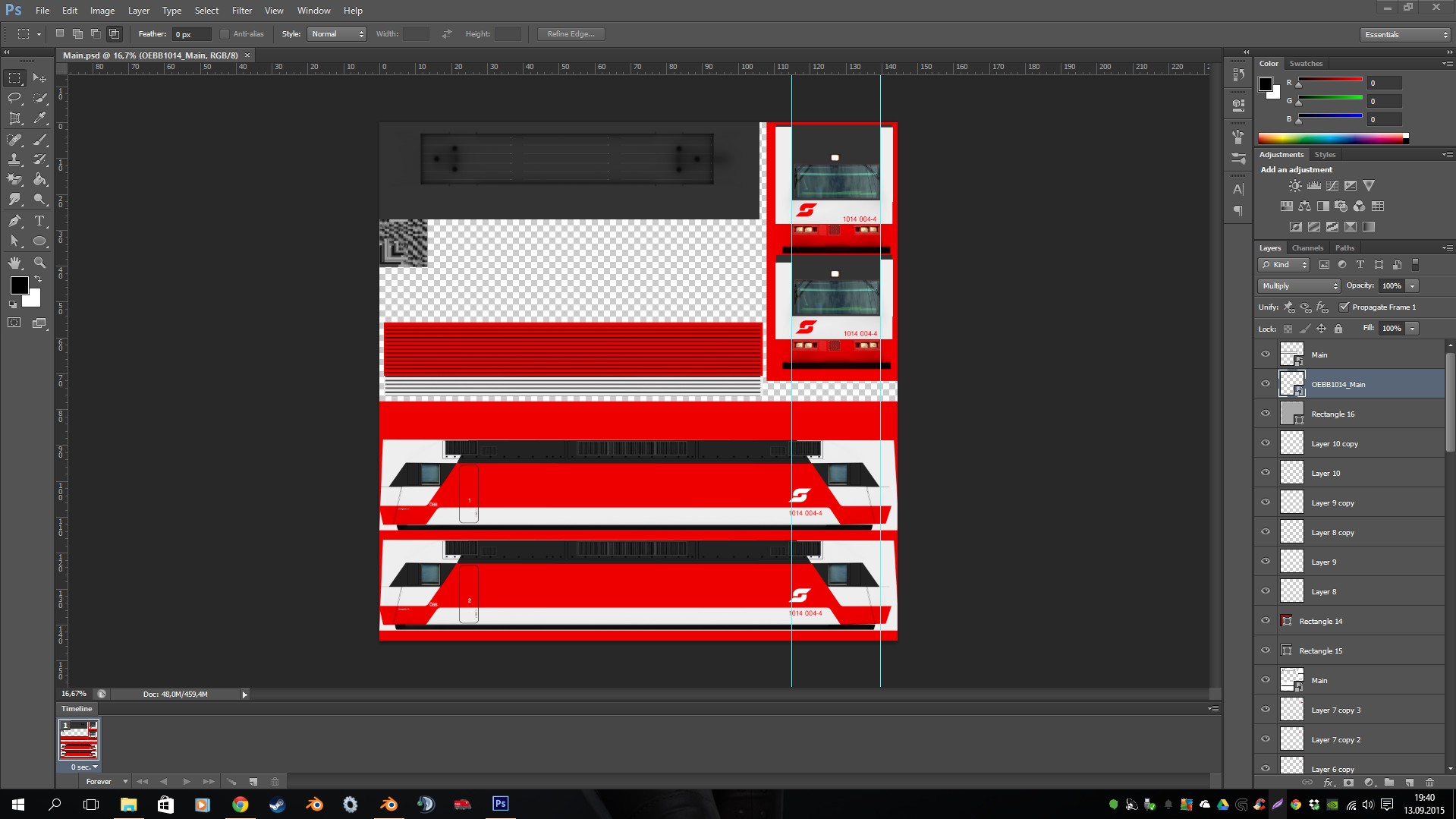Toggle visibility of Layer 7 copy 3
This screenshot has height=819, width=1456.
(1266, 710)
